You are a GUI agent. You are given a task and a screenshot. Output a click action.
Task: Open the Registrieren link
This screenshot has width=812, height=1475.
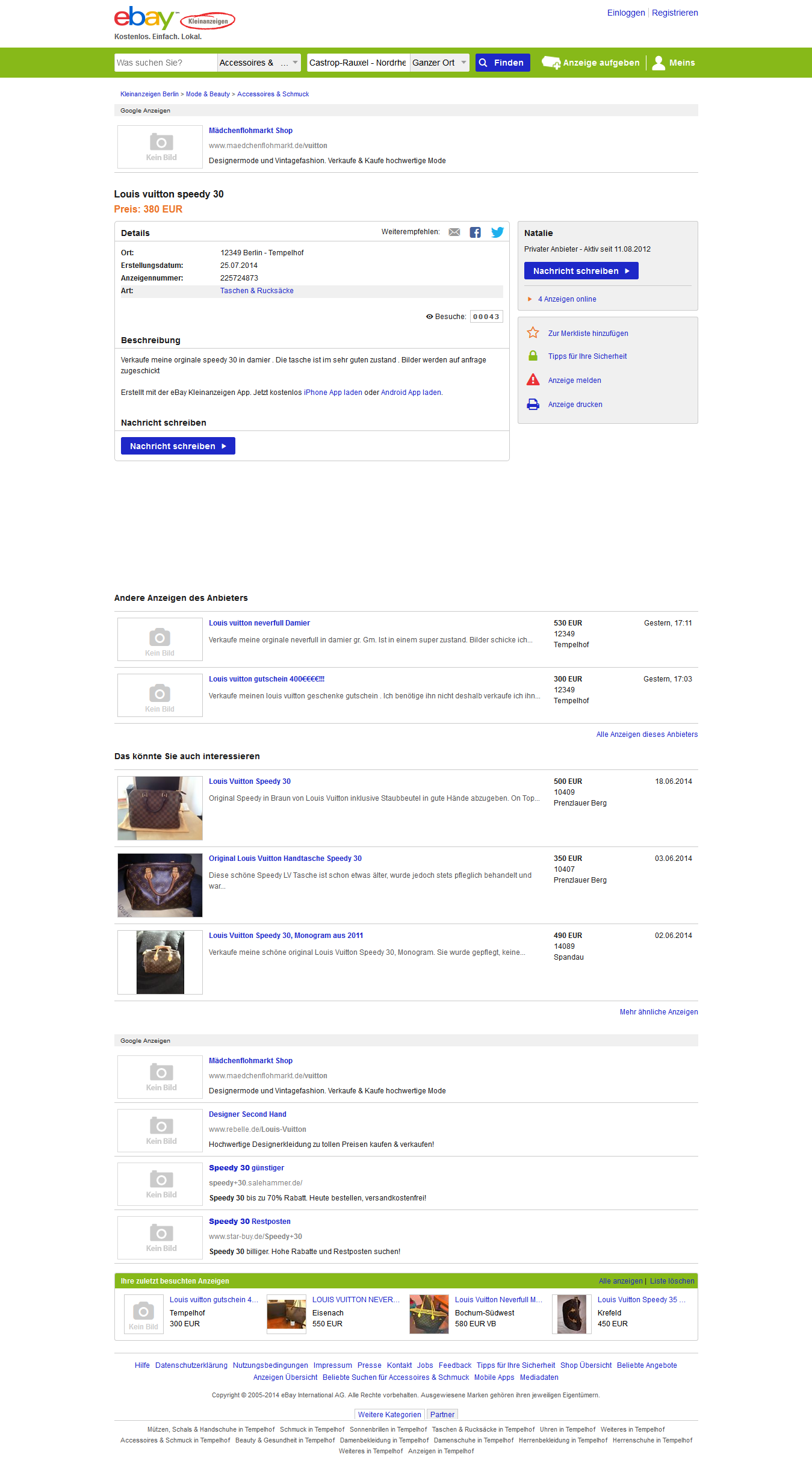[x=675, y=13]
